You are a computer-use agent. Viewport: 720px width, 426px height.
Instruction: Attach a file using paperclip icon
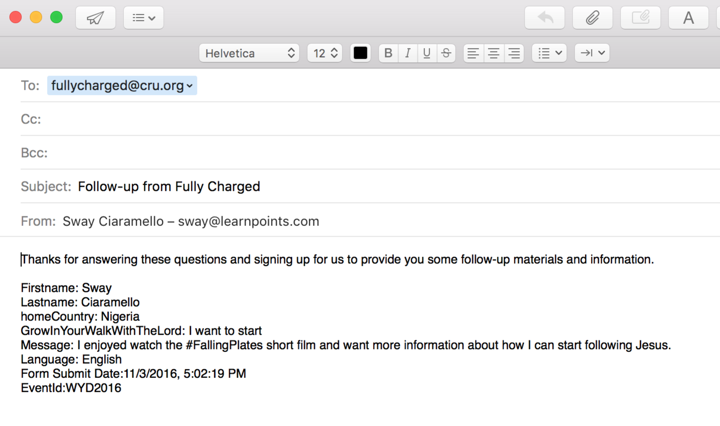[x=592, y=17]
